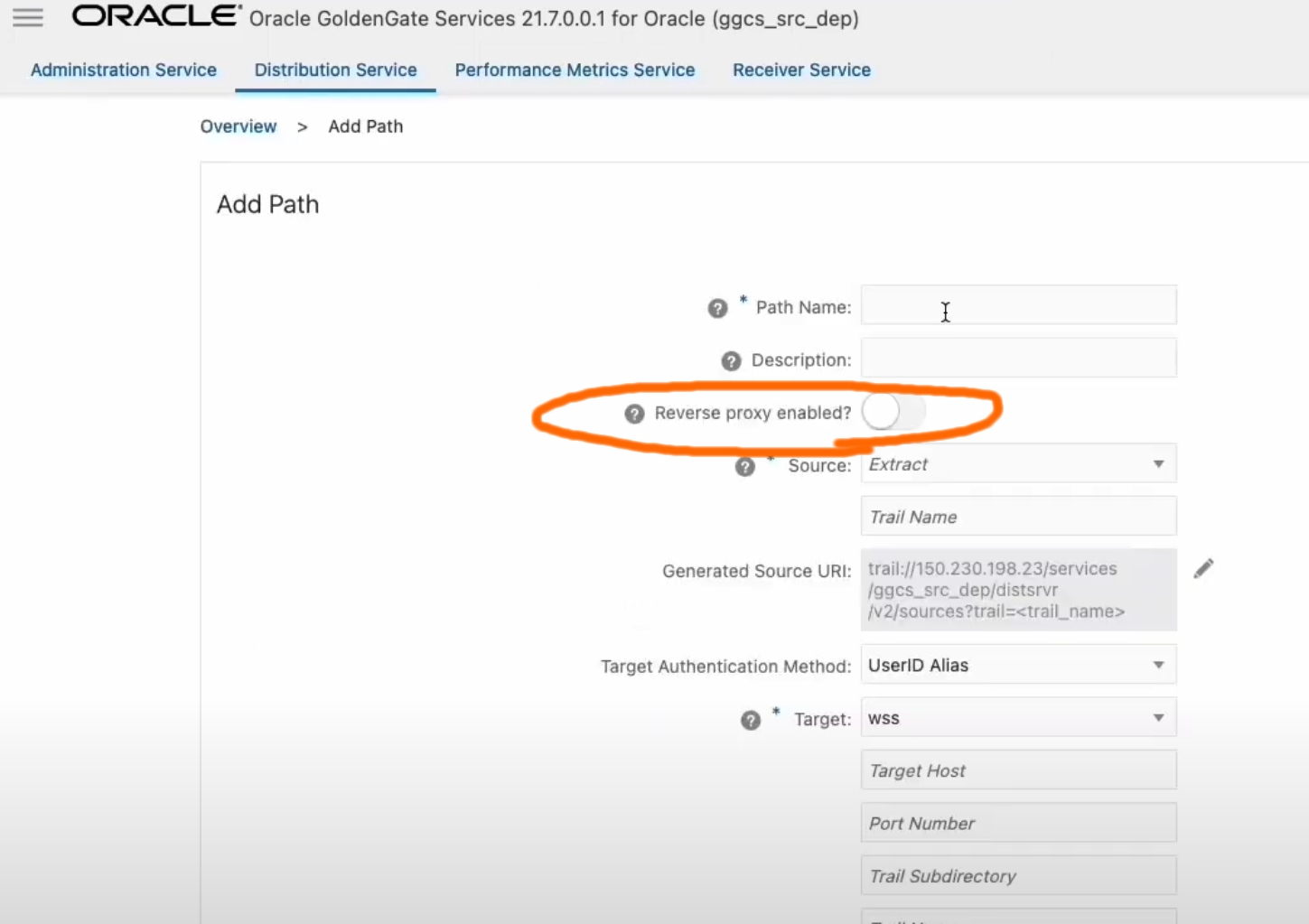Enable the Reverse proxy toggle
This screenshot has width=1309, height=924.
[x=893, y=412]
